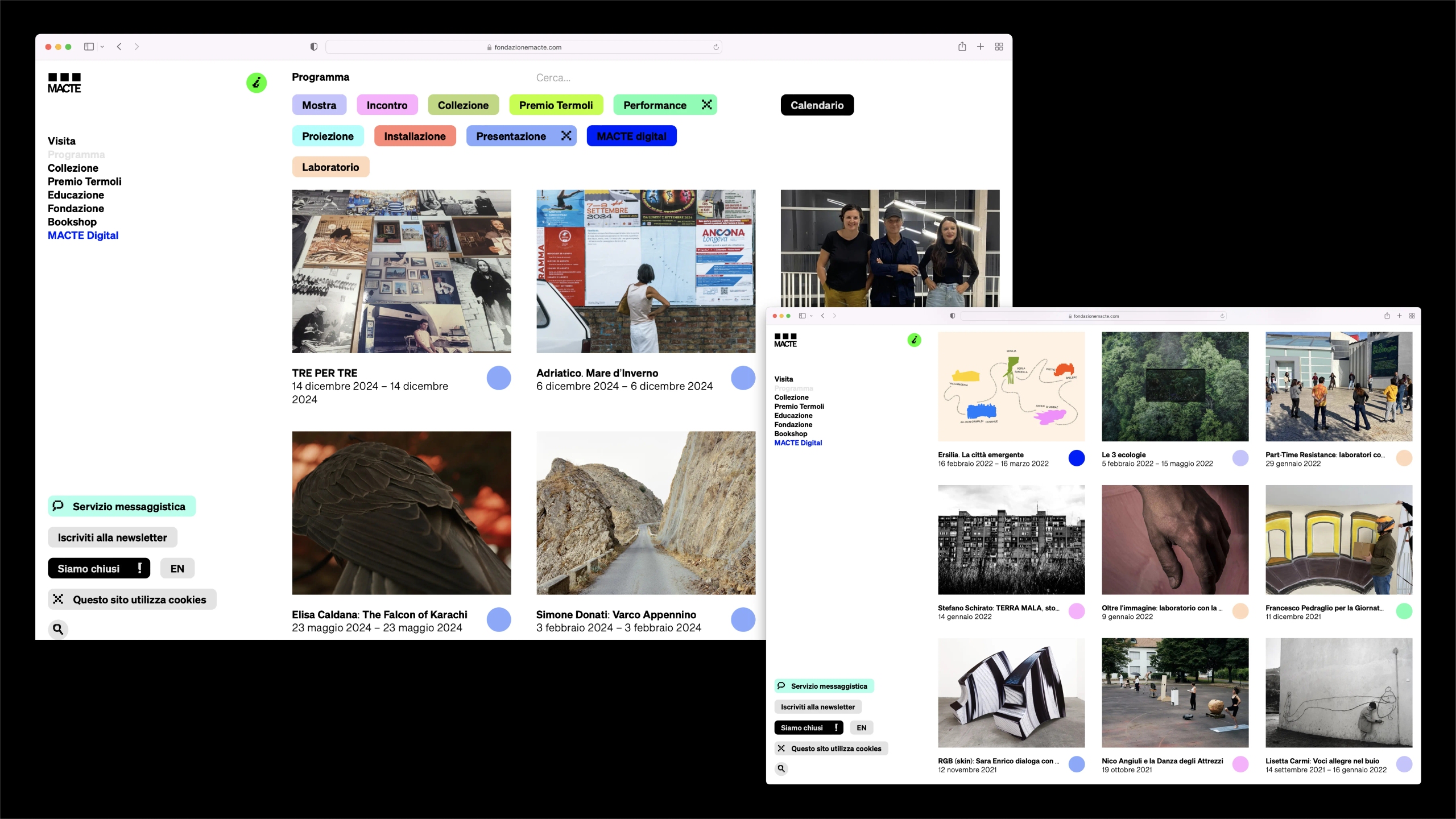
Task: Expand the sidebar dropdown chevron in the Safari toolbar
Action: 102,47
